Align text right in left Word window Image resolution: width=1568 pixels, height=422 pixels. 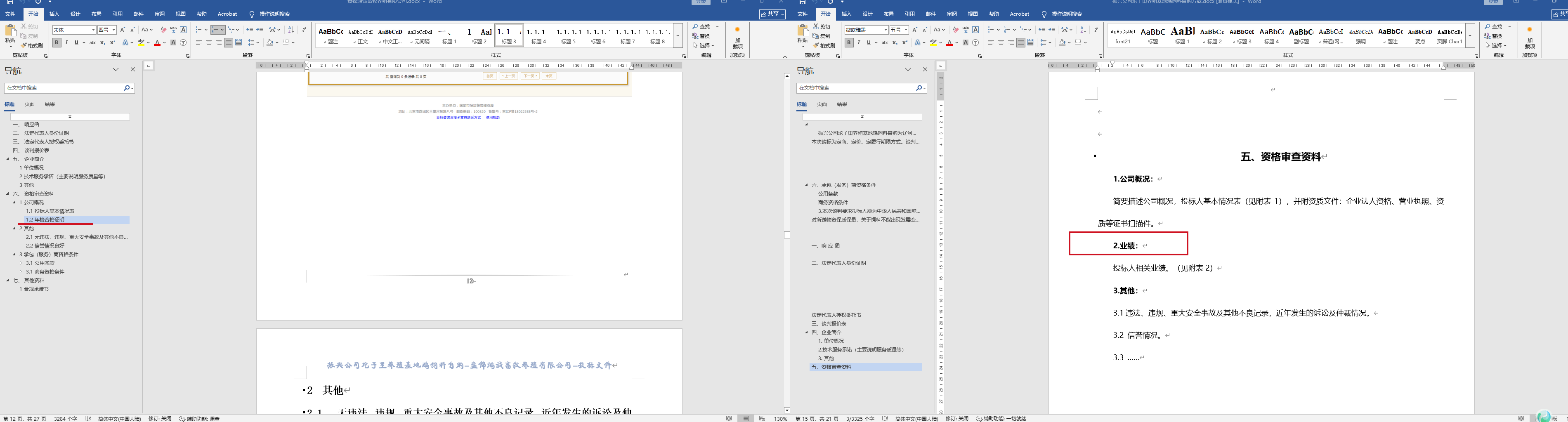click(219, 42)
